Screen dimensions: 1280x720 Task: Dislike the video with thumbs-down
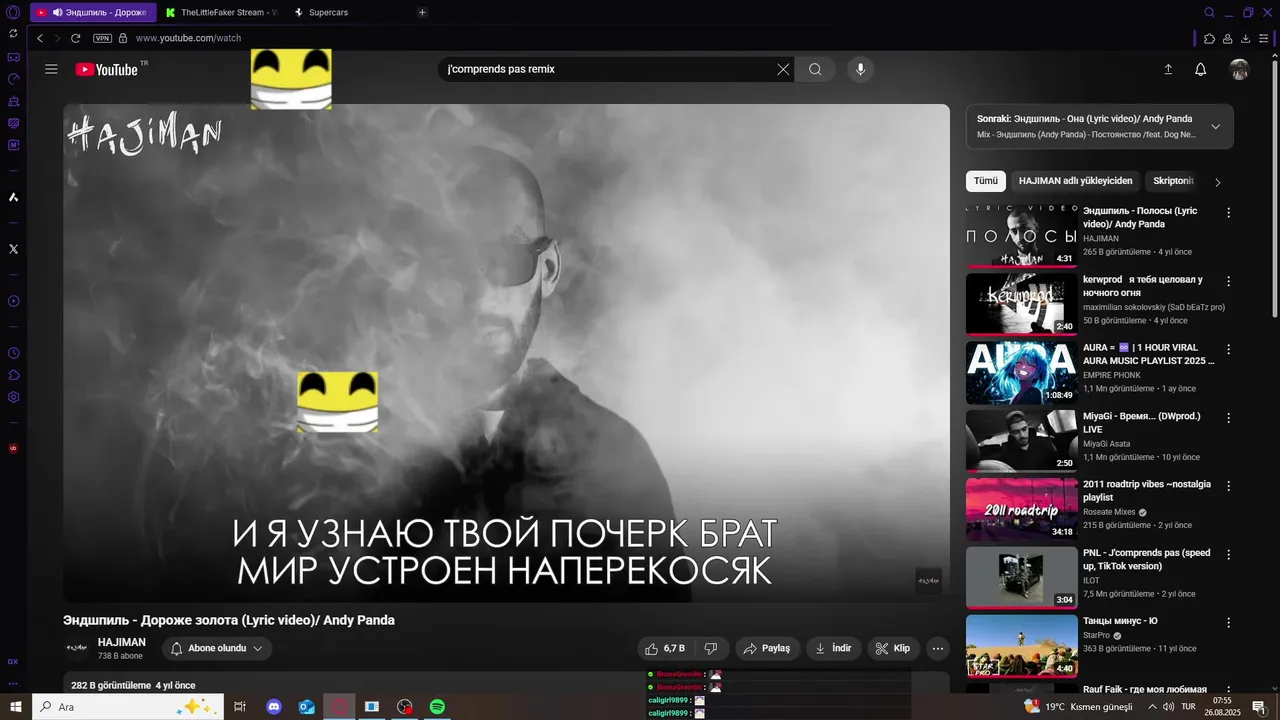coord(711,648)
